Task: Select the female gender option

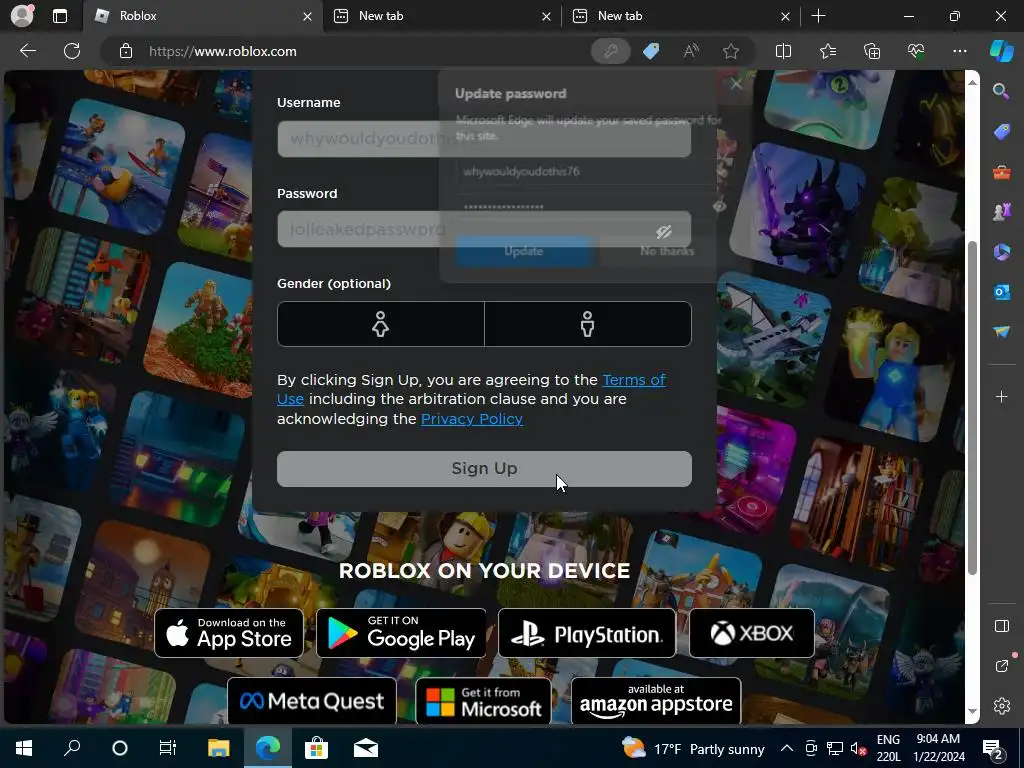Action: (381, 324)
